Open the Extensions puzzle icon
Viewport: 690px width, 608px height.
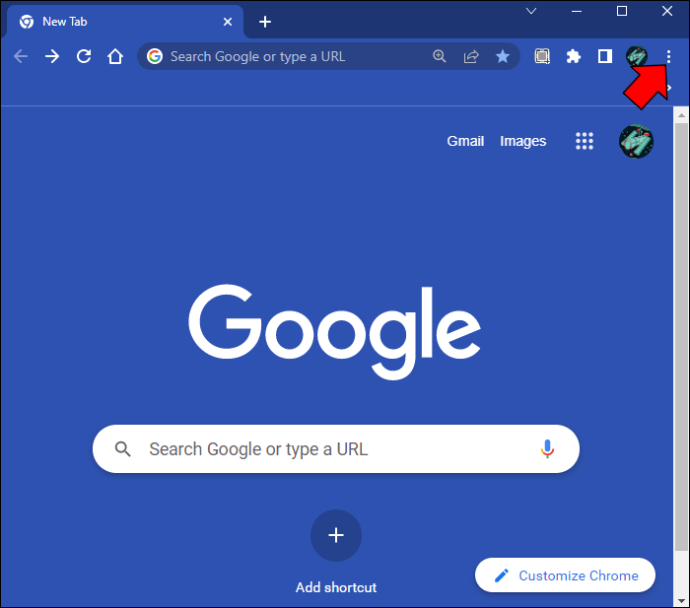pos(573,56)
